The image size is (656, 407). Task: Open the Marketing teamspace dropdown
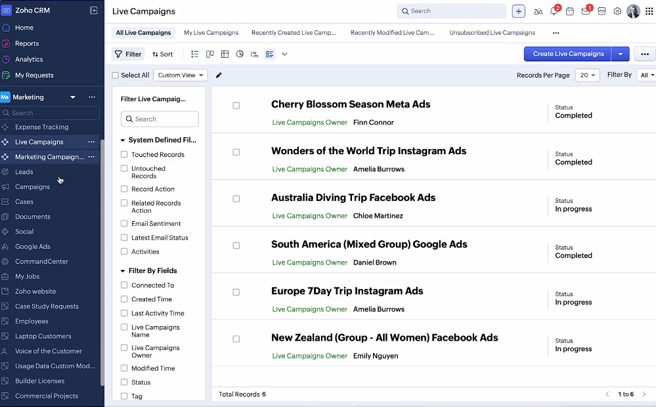click(x=73, y=97)
